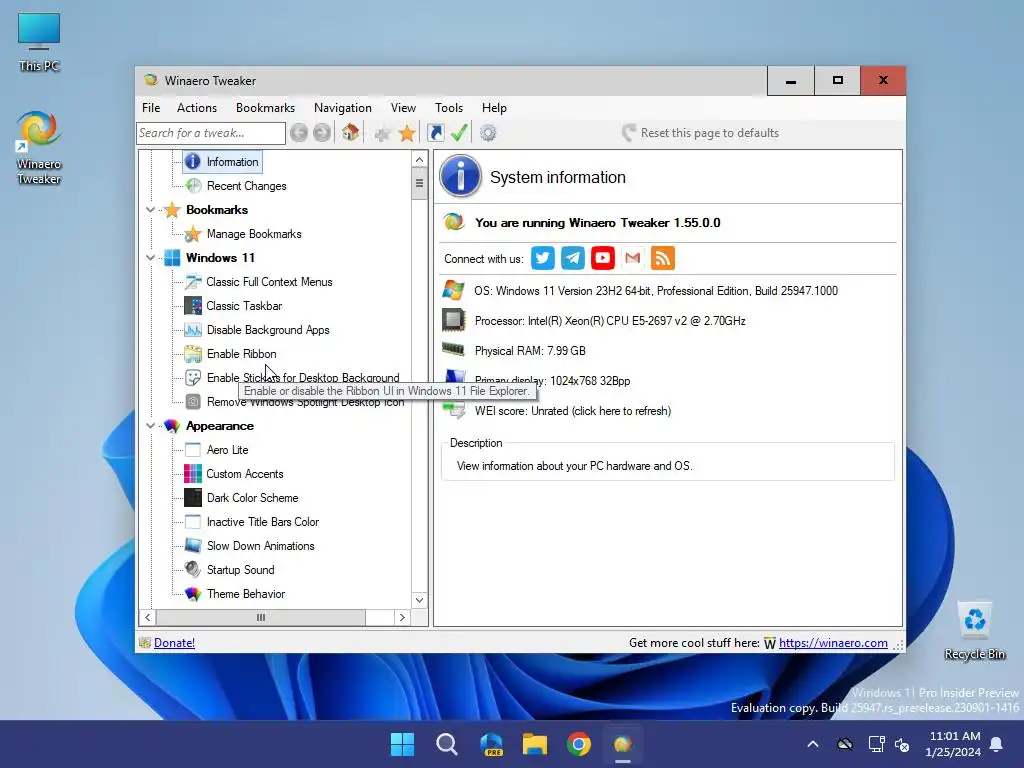
Task: Open the Actions menu
Action: (197, 108)
